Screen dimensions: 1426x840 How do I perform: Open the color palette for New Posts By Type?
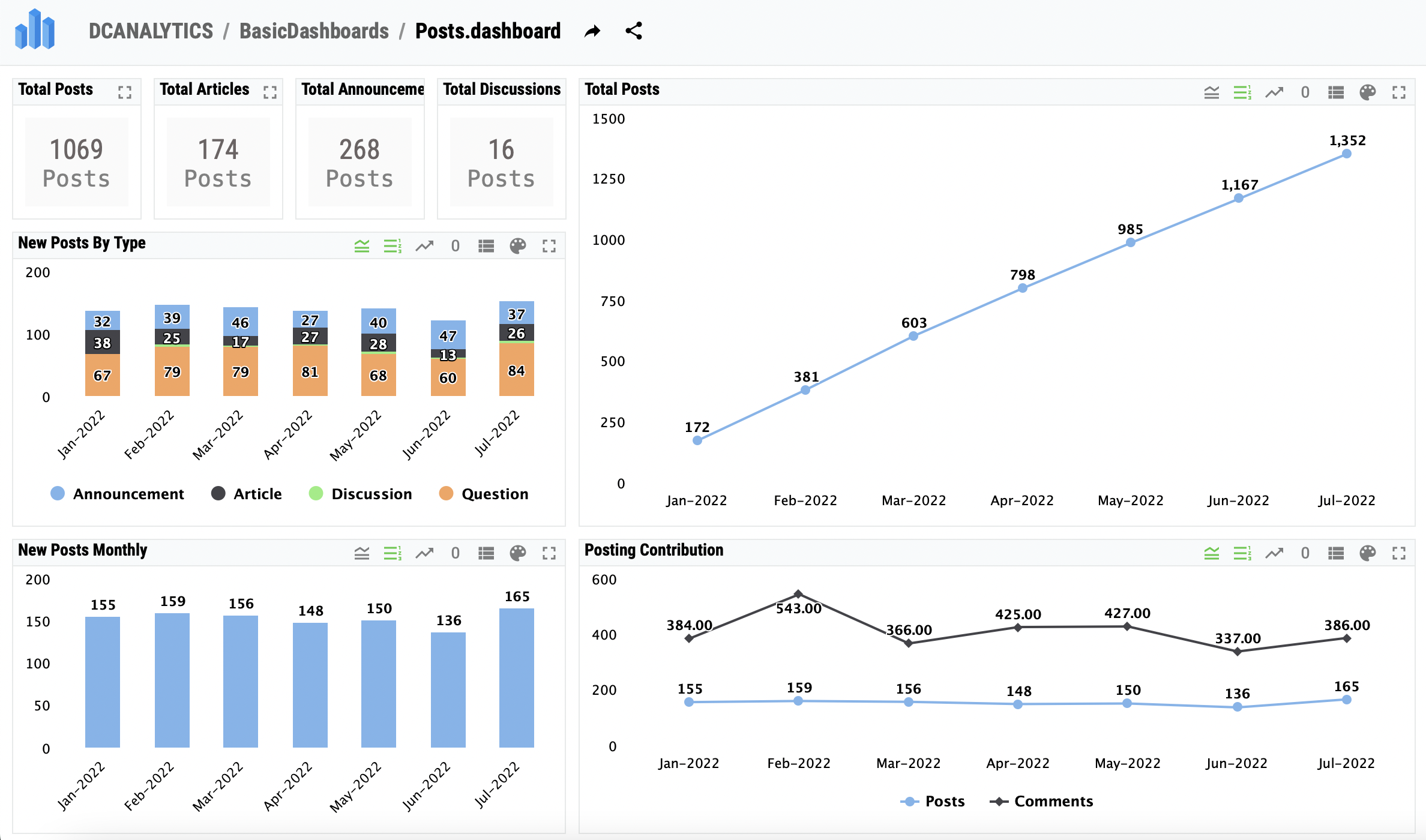(518, 246)
